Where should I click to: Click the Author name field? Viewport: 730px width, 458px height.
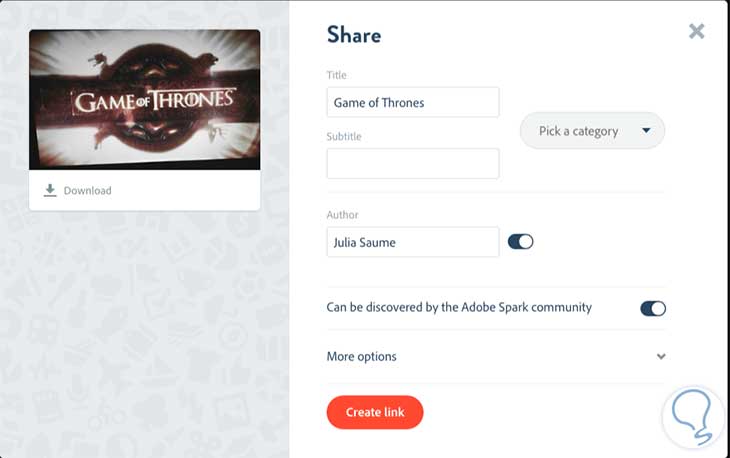pos(412,242)
